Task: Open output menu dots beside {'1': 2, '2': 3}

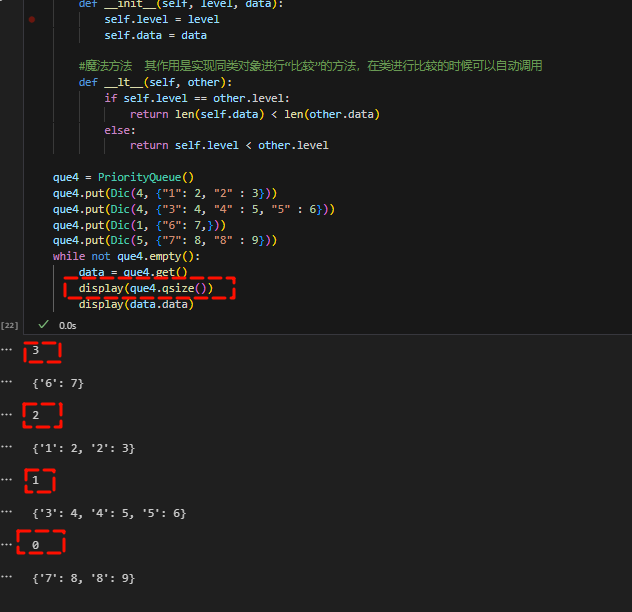Action: (6, 447)
